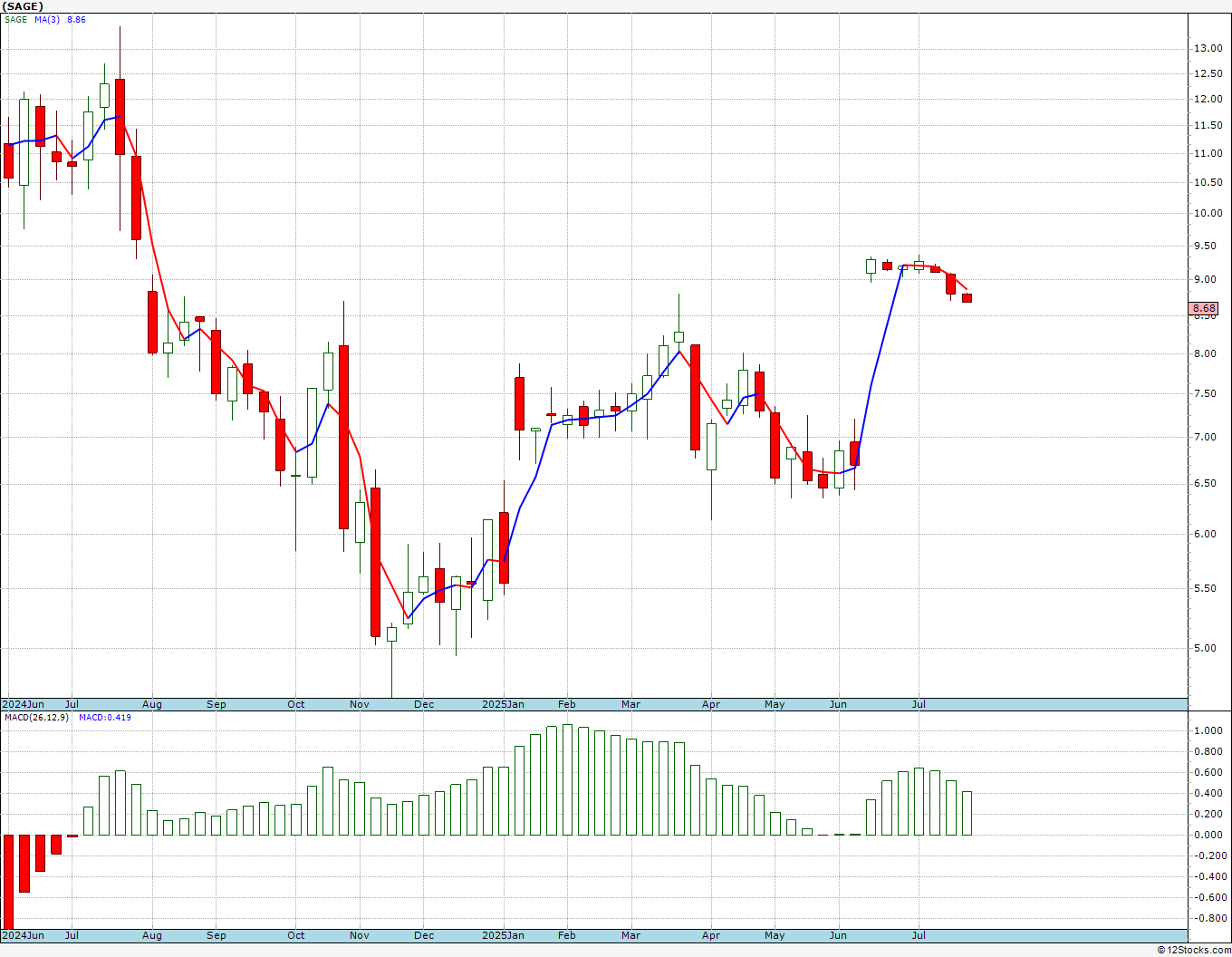Click Nov on the MACD panel date axis
Viewport: 1232px width, 957px height.
[x=360, y=935]
